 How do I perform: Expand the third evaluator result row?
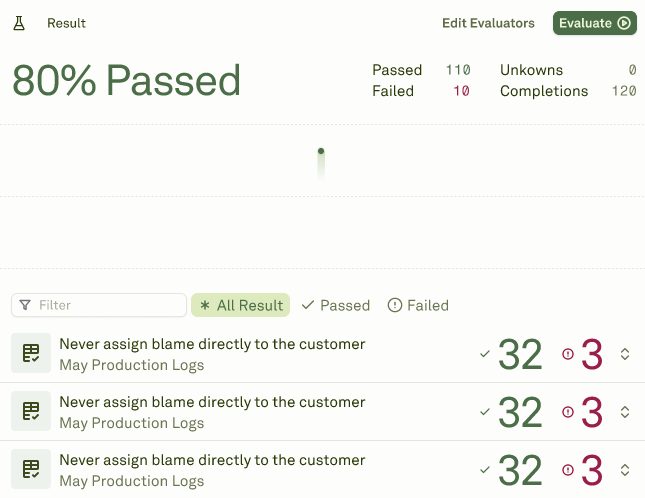pos(625,470)
